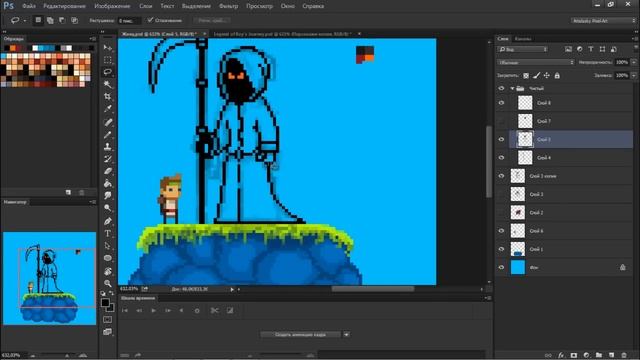Open the status bar info arrow menu
640x360 pixels.
(232, 289)
